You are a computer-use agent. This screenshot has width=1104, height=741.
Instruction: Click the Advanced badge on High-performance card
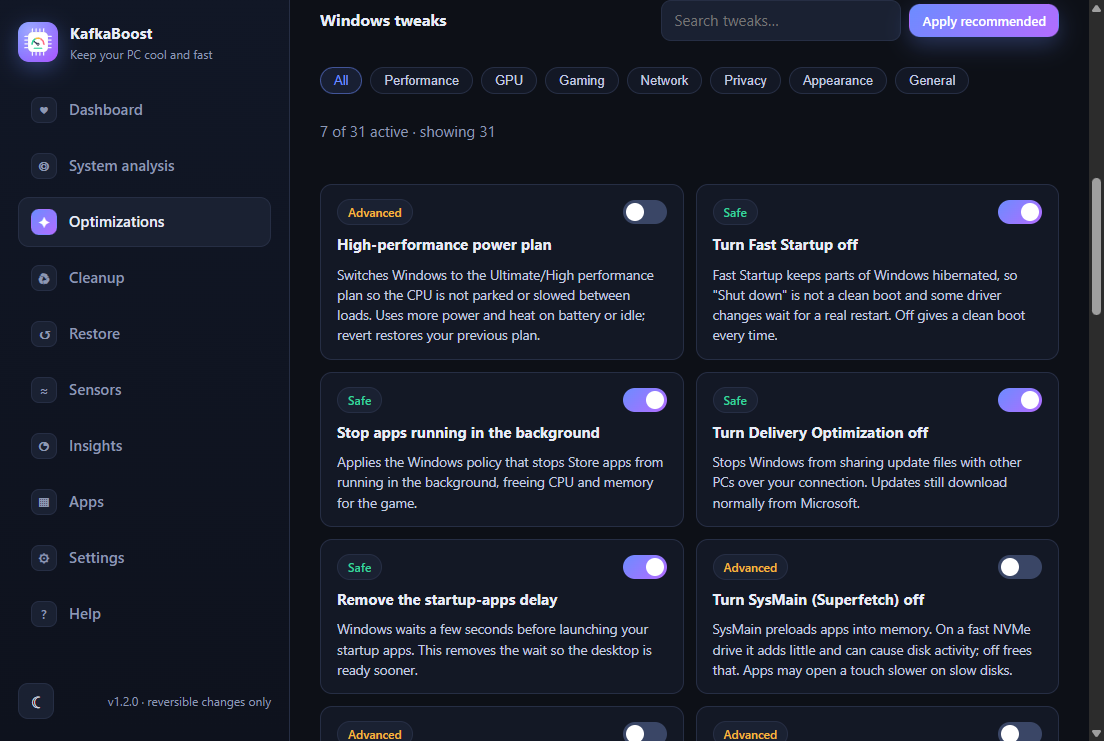coord(375,213)
